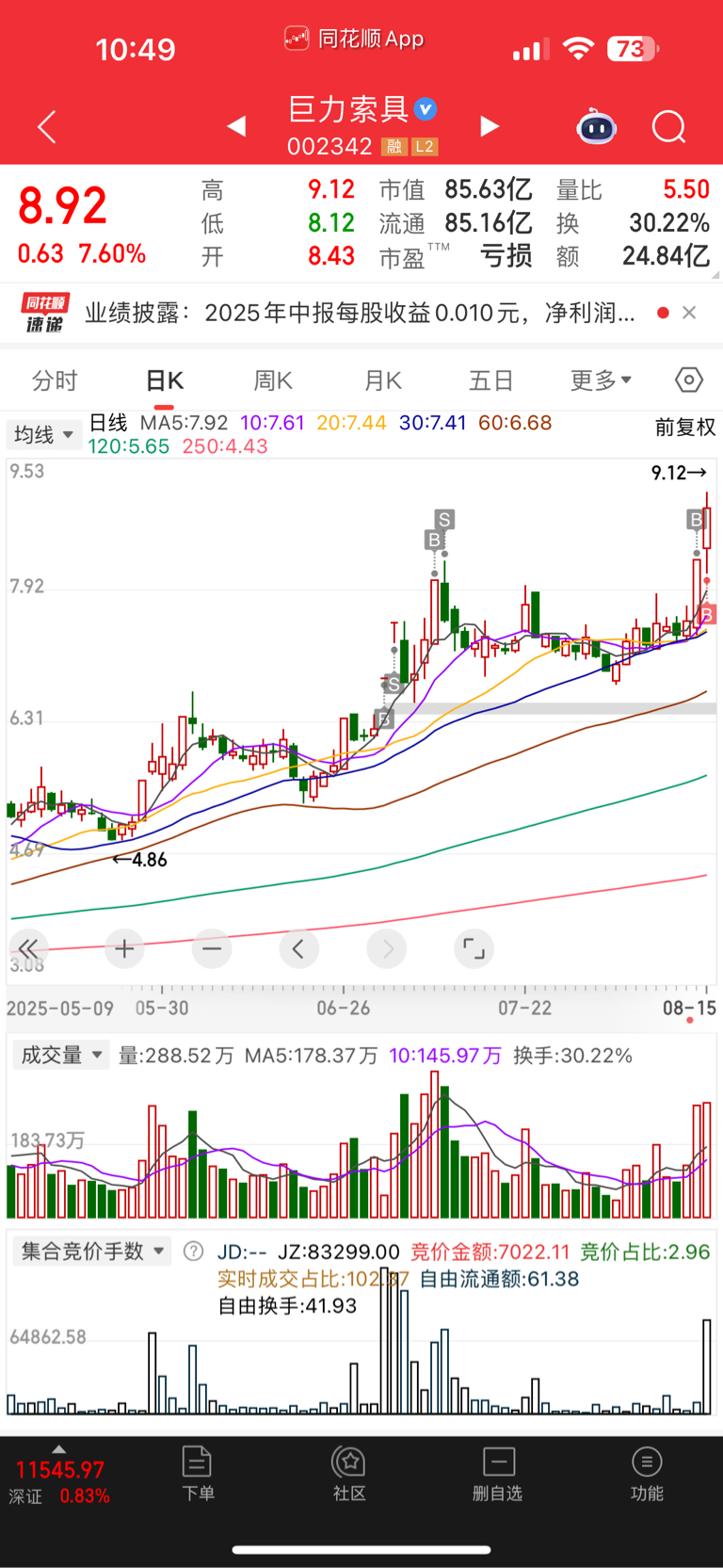Read the 业绩披露 2025年中报 news headline
723x1568 pixels.
(x=360, y=313)
